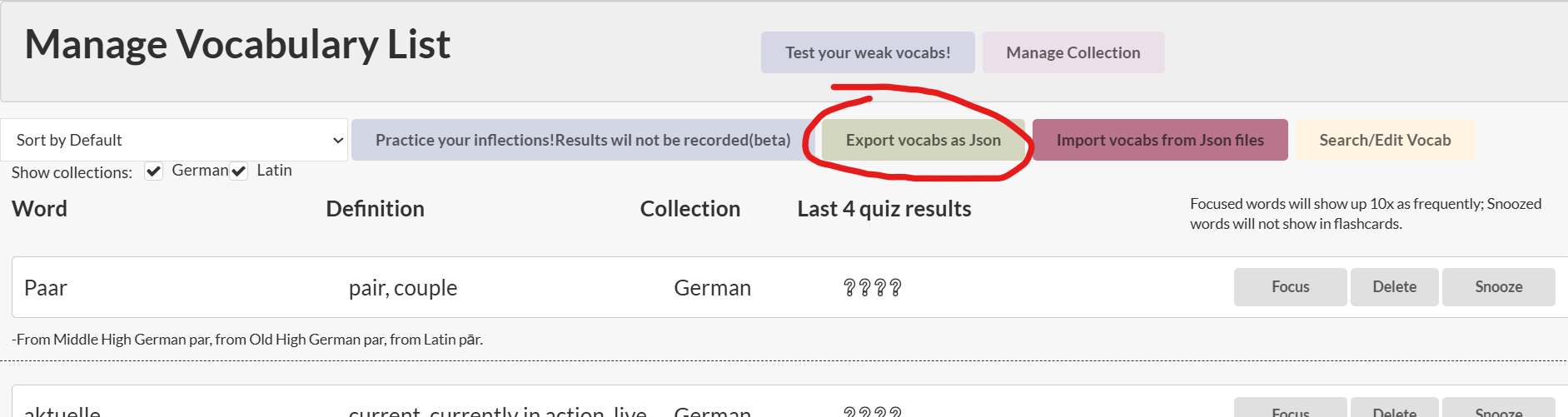Focus the word Paar
Screen dimensions: 1568x417
coord(1290,287)
